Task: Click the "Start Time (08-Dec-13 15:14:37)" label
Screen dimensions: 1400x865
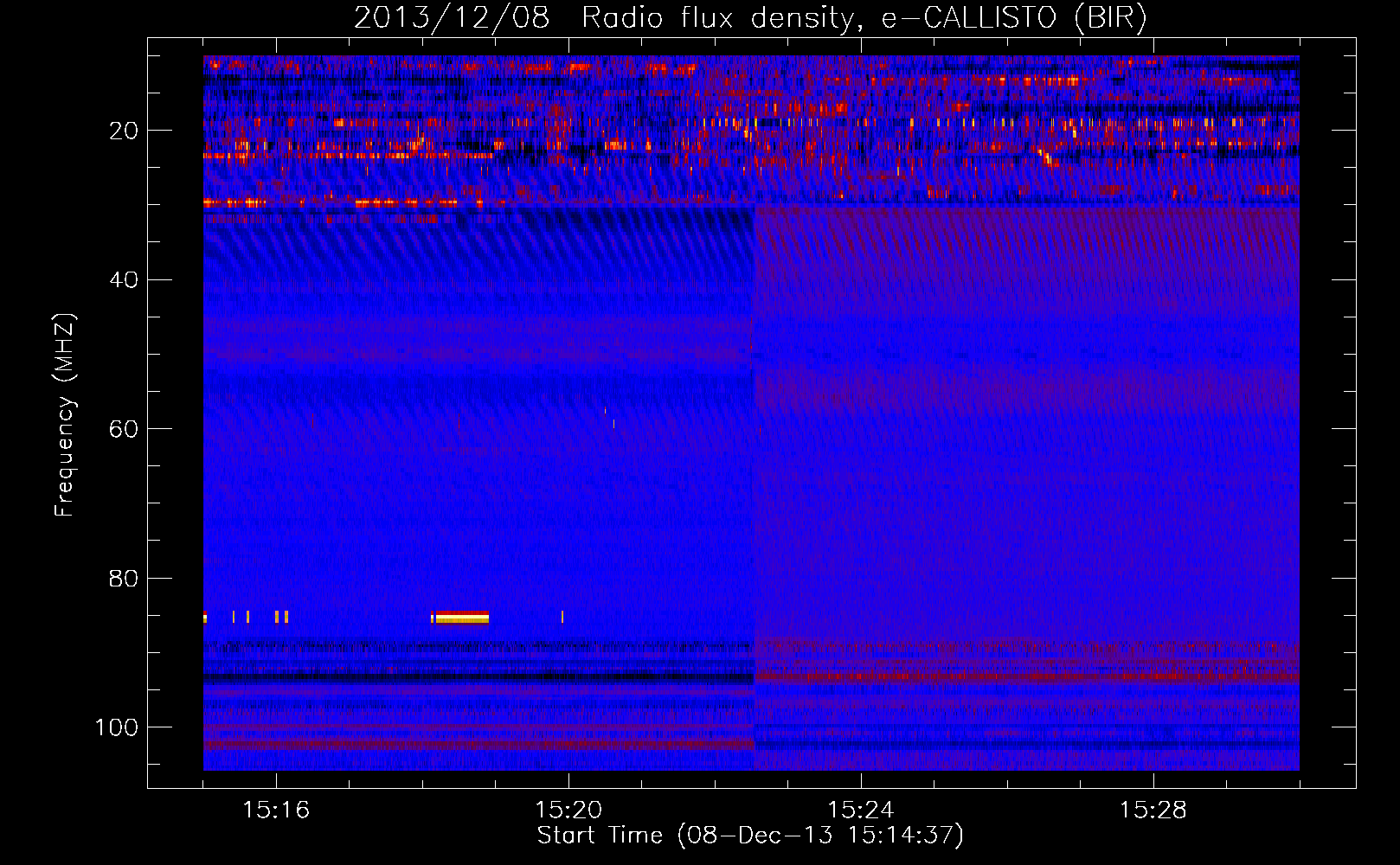Action: point(750,836)
